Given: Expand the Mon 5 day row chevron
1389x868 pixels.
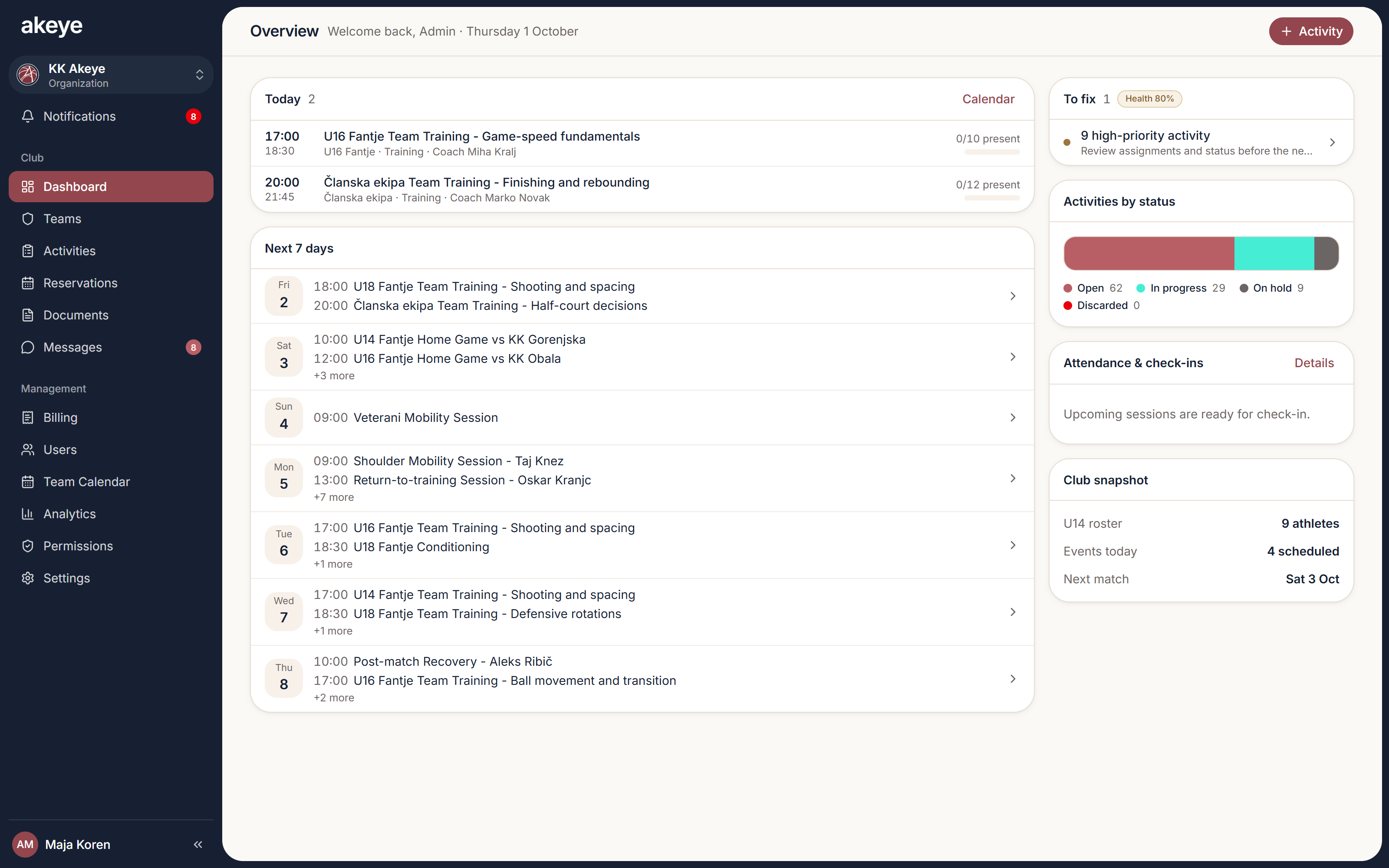Looking at the screenshot, I should click(1013, 479).
